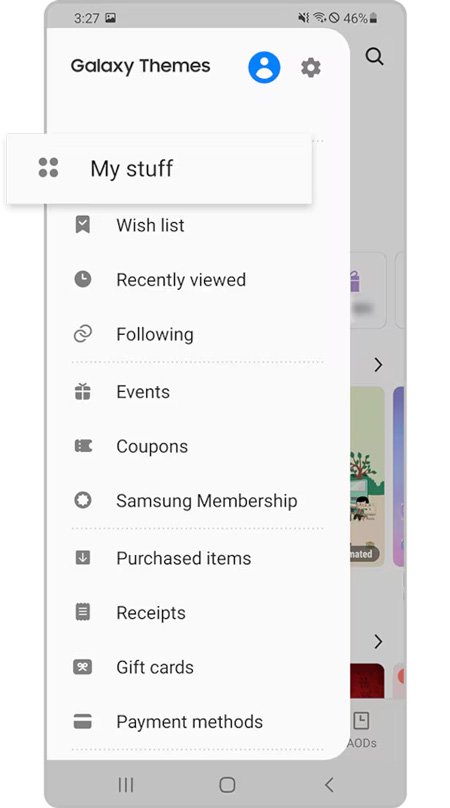Image resolution: width=450 pixels, height=808 pixels.
Task: Tap the Recently viewed clock icon
Action: click(x=82, y=279)
